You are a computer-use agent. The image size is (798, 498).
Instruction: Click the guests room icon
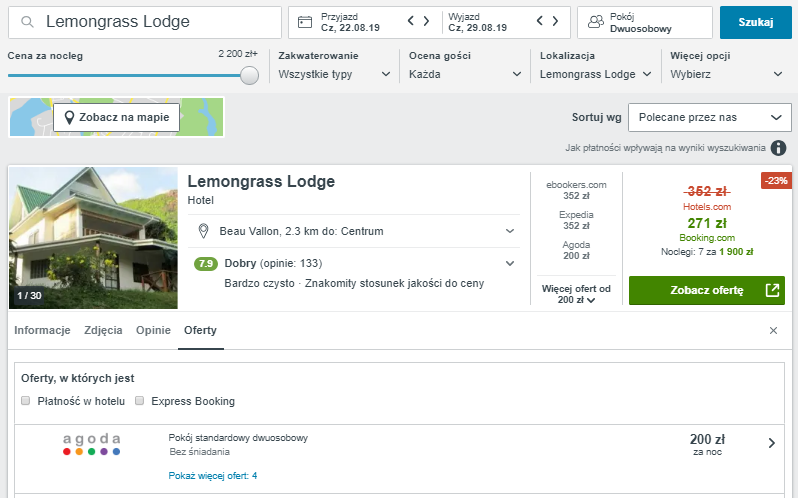(x=595, y=22)
